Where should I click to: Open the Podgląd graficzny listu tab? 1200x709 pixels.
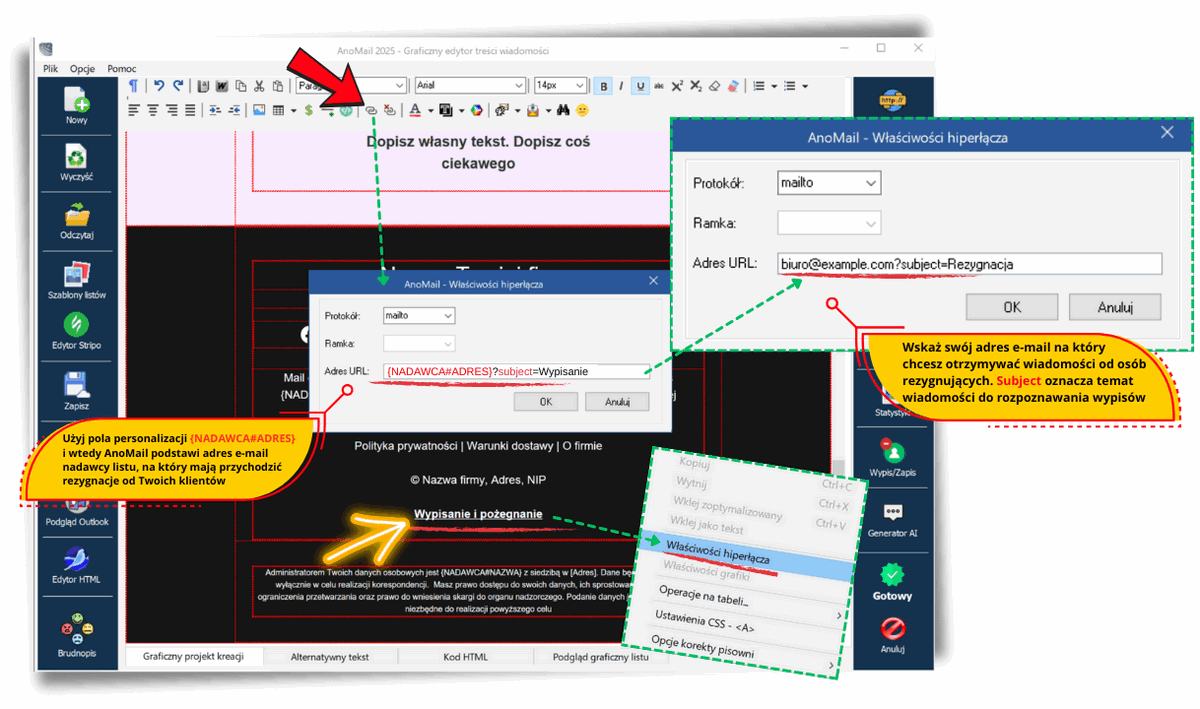(600, 657)
